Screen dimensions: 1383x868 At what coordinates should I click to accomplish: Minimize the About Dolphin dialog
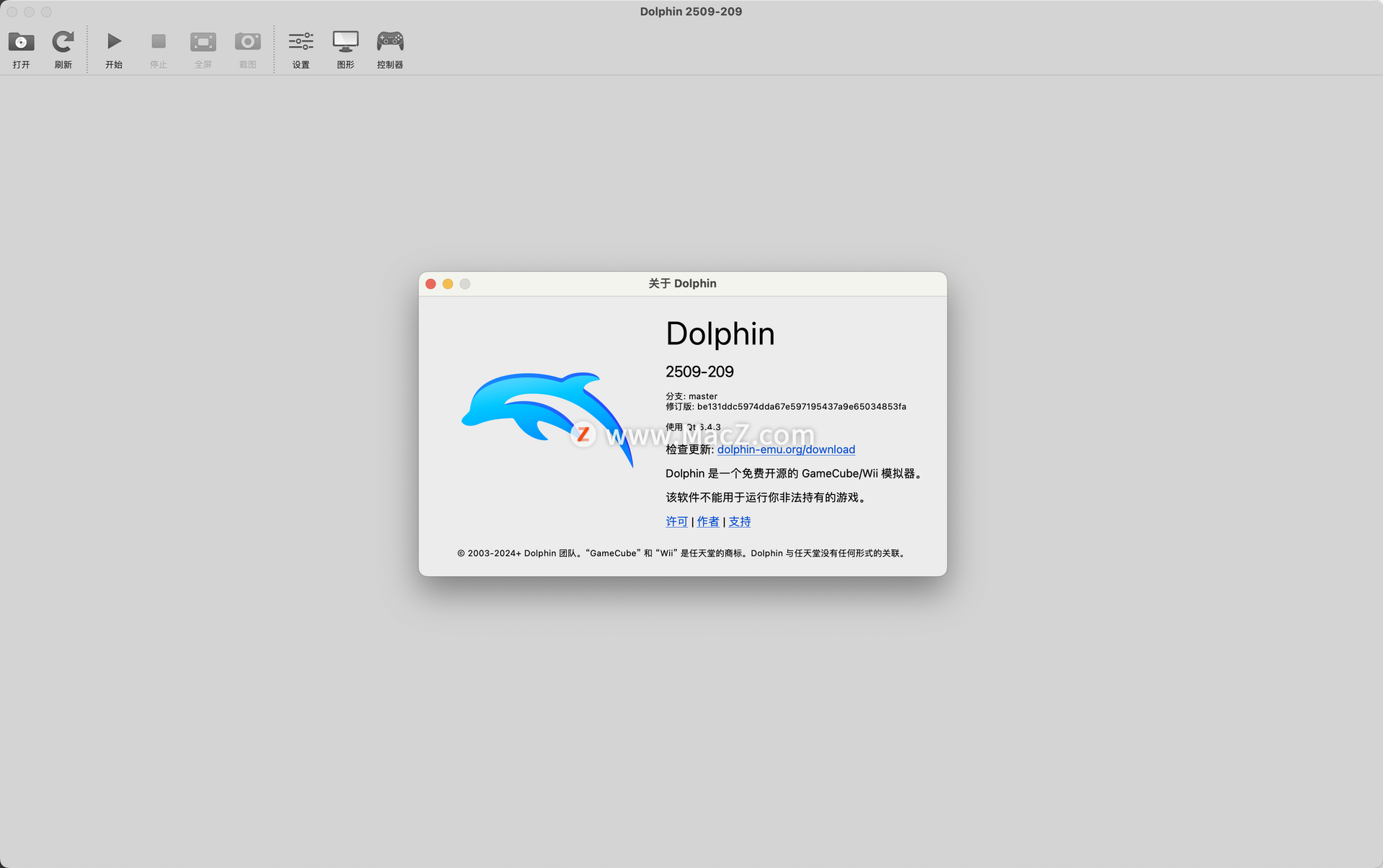click(448, 284)
